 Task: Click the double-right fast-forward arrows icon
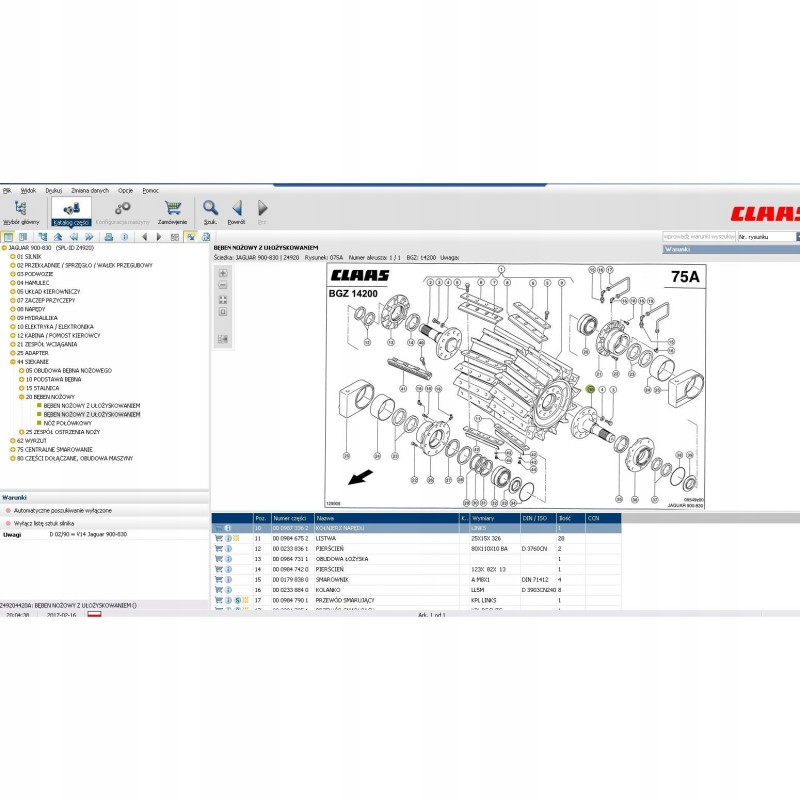(89, 237)
